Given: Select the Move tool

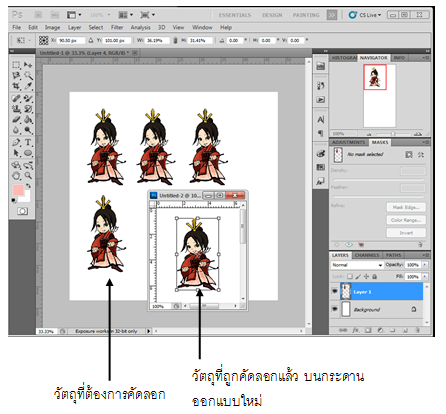Looking at the screenshot, I should click(28, 64).
